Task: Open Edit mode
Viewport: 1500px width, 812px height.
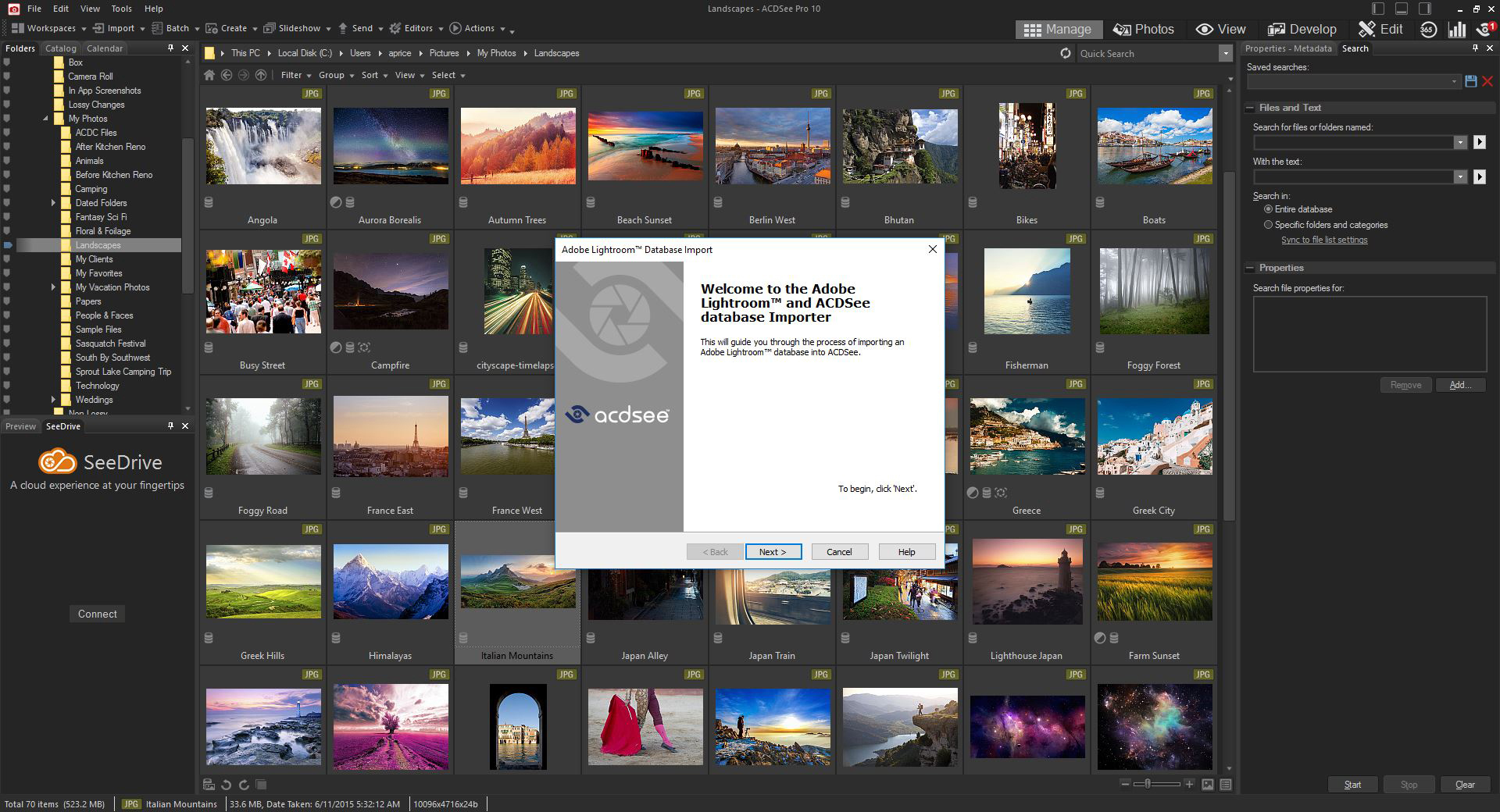Action: 1380,30
